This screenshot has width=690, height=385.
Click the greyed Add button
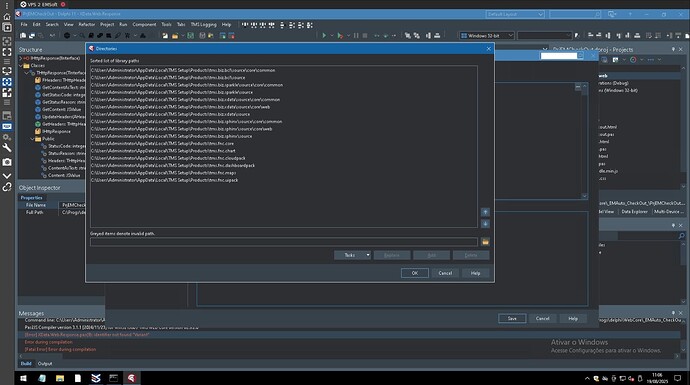coord(431,255)
